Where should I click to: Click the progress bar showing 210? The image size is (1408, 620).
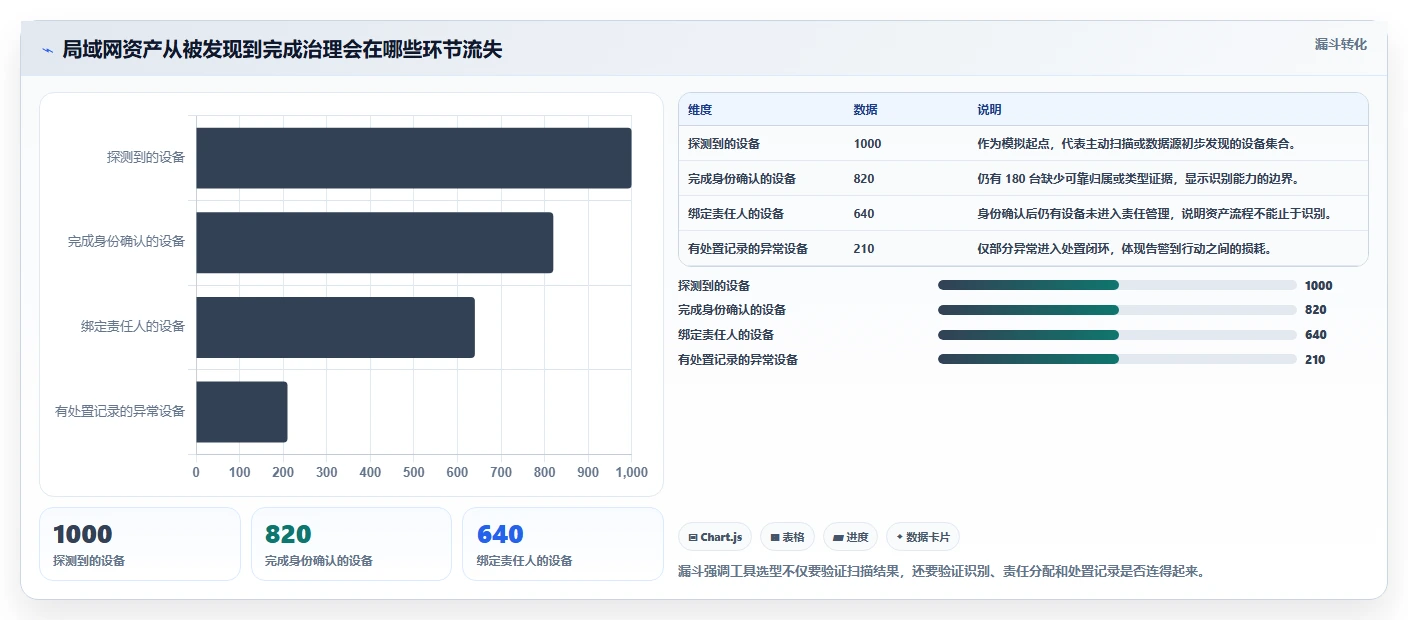point(1117,360)
